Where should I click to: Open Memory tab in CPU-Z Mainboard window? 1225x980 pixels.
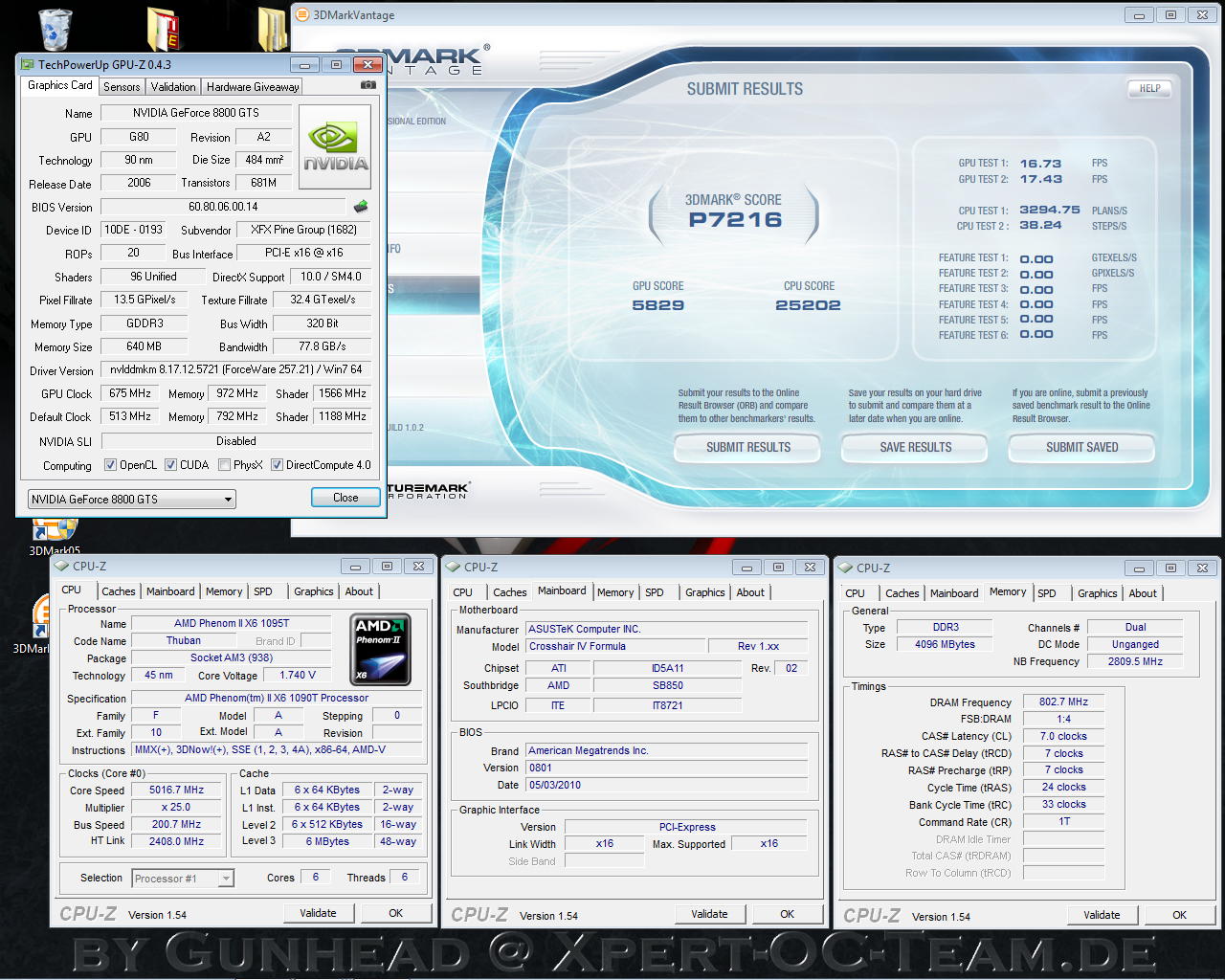point(615,592)
